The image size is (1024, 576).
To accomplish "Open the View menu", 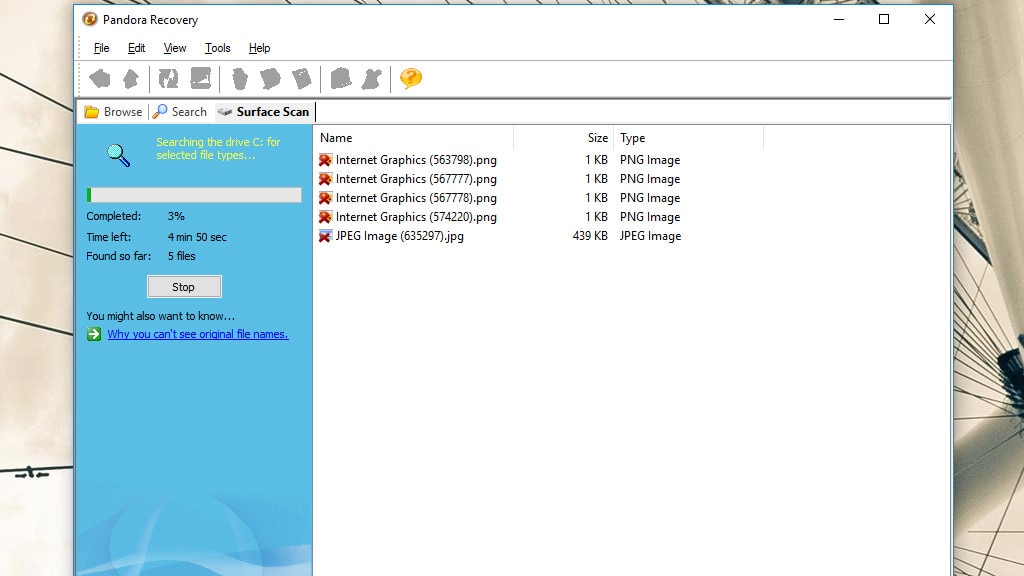I will (x=175, y=48).
